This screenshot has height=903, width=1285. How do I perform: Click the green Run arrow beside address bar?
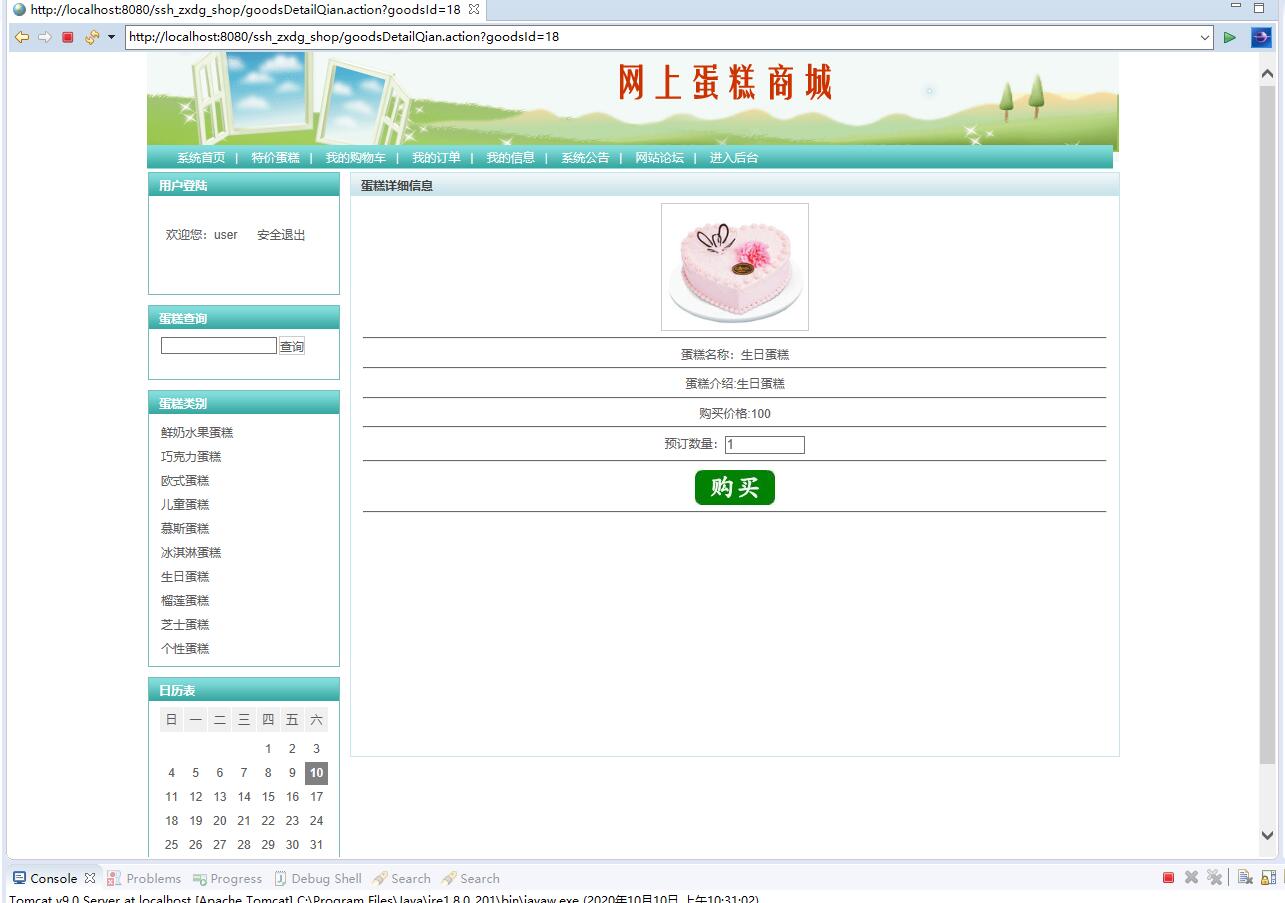[1230, 37]
